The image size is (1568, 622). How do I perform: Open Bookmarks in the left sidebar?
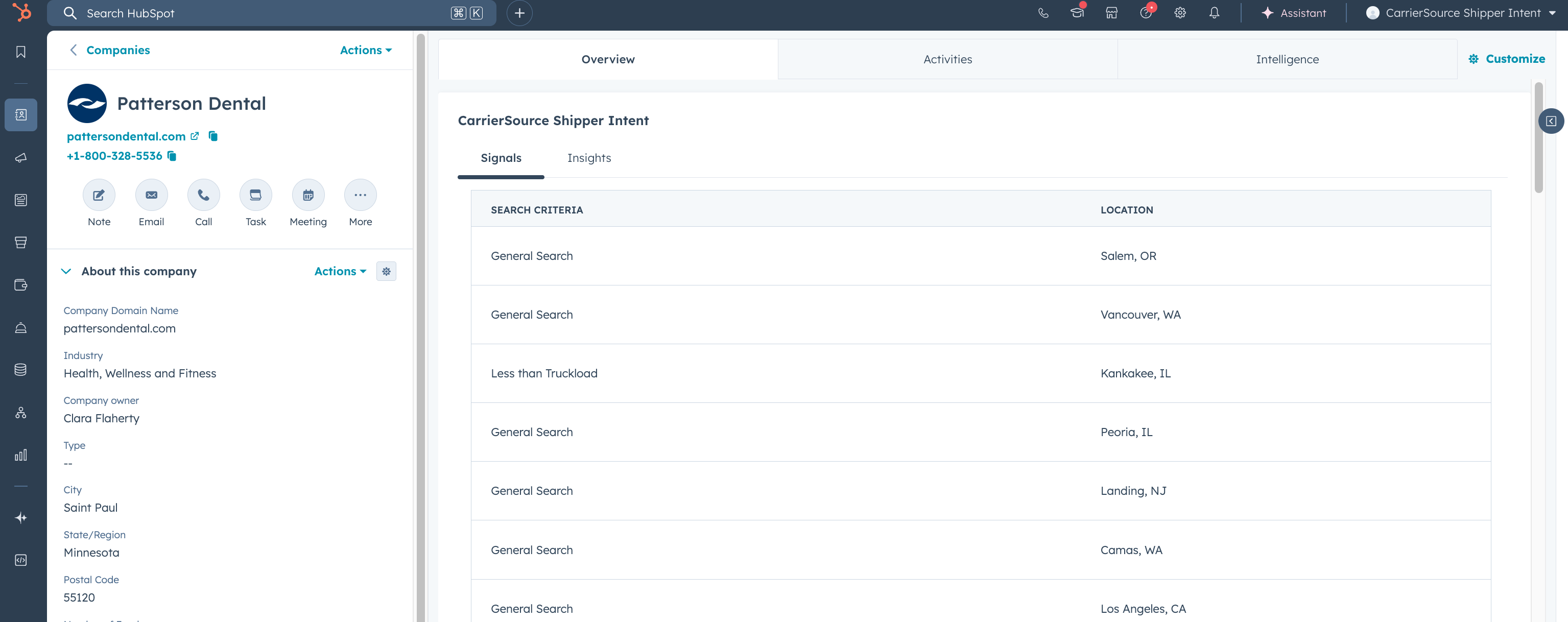click(x=21, y=52)
